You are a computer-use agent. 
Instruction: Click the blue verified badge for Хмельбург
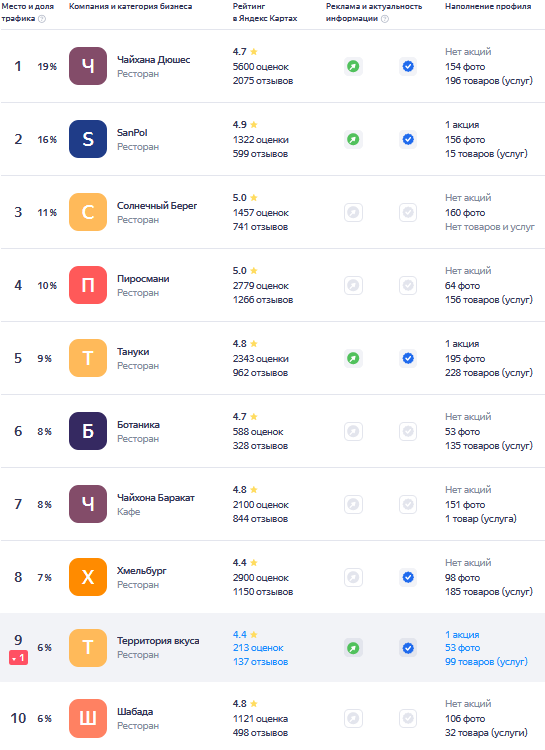(408, 577)
